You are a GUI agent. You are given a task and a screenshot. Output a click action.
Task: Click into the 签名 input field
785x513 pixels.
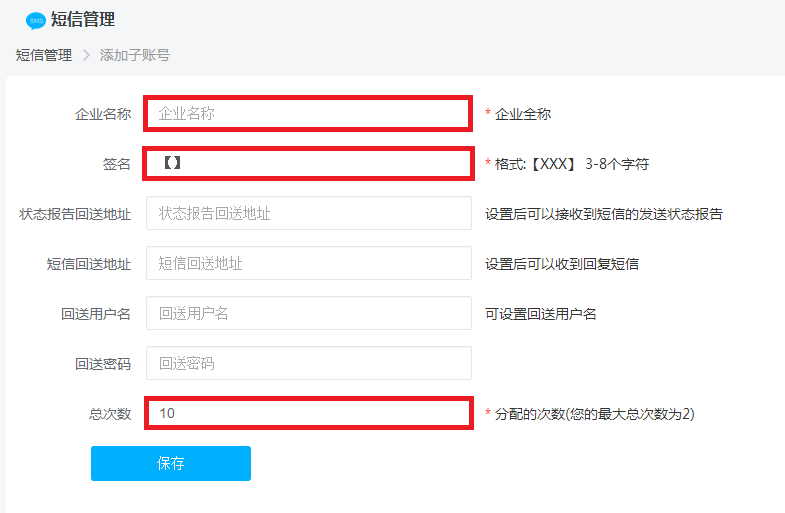click(x=308, y=163)
